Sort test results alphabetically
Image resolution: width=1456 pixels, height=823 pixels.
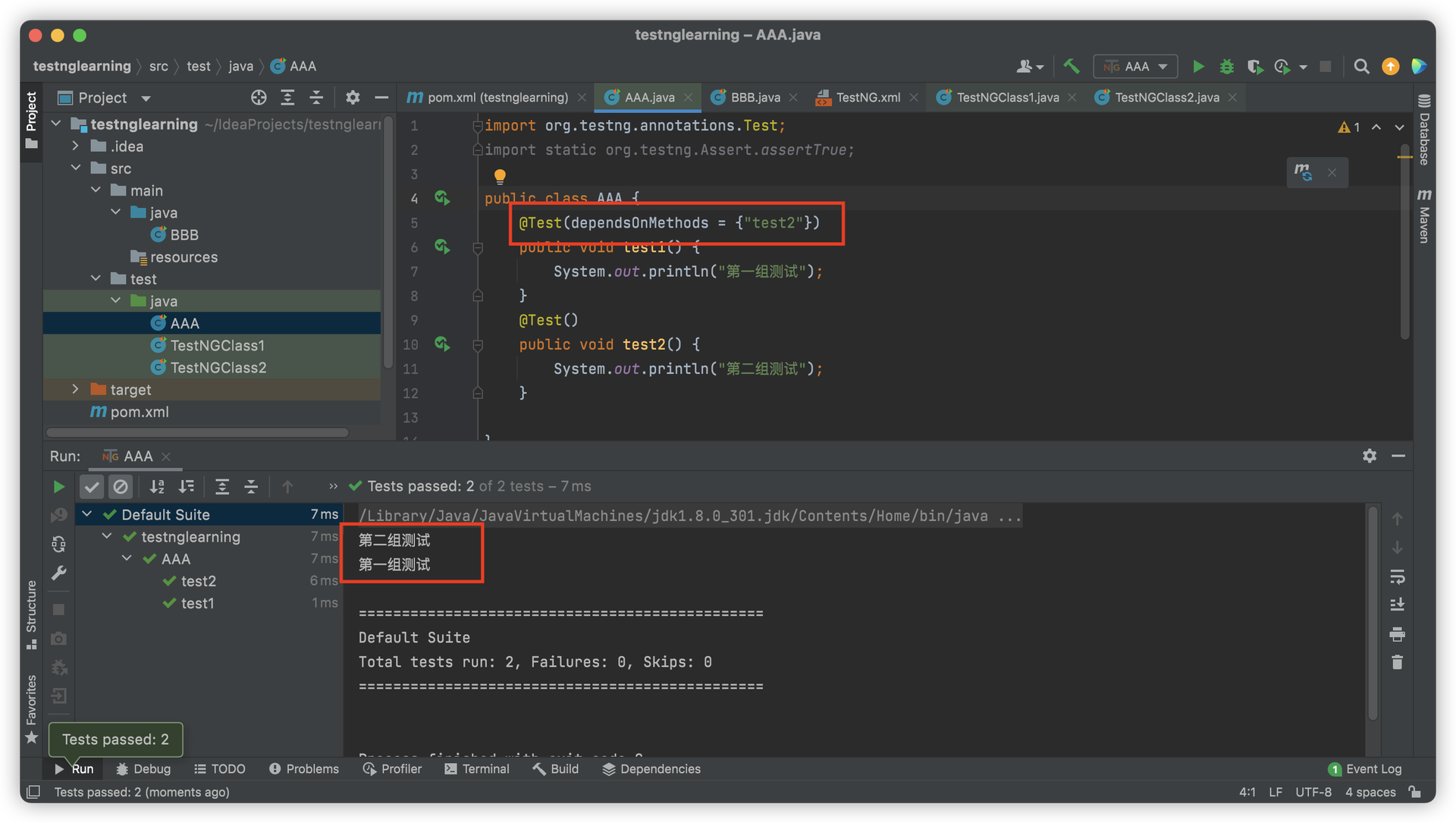157,487
